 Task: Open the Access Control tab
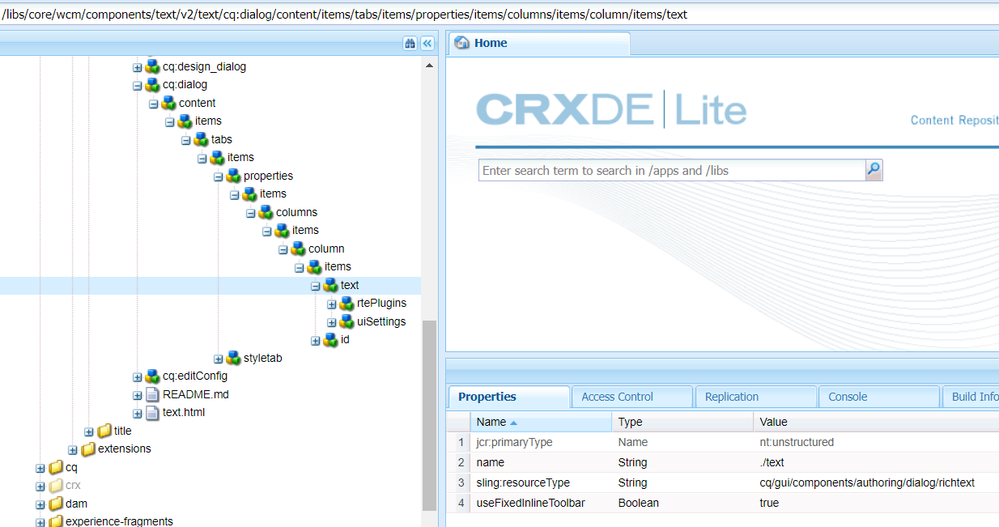coord(617,397)
